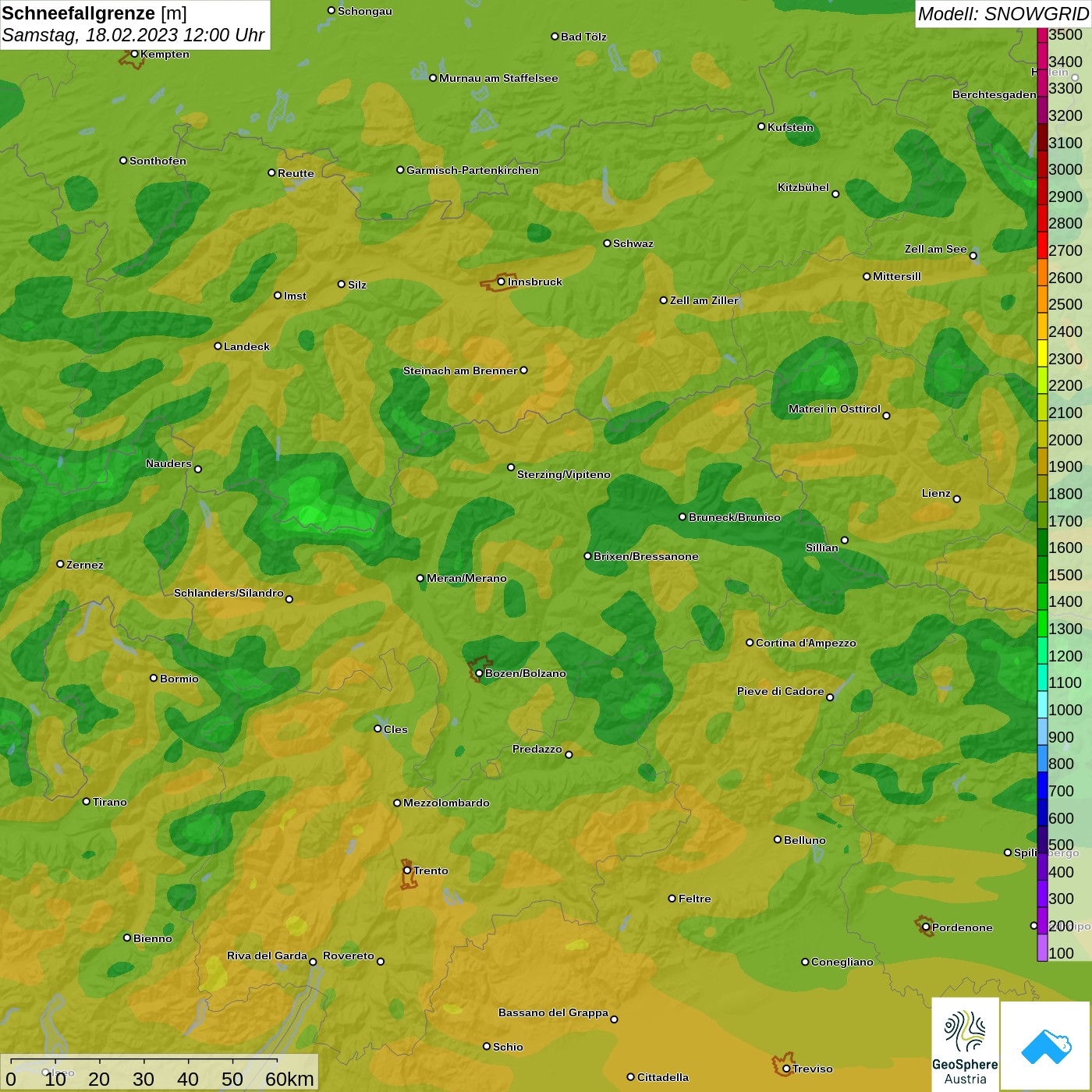Click the Belluno label
Screen dimensions: 1092x1092
click(x=805, y=840)
